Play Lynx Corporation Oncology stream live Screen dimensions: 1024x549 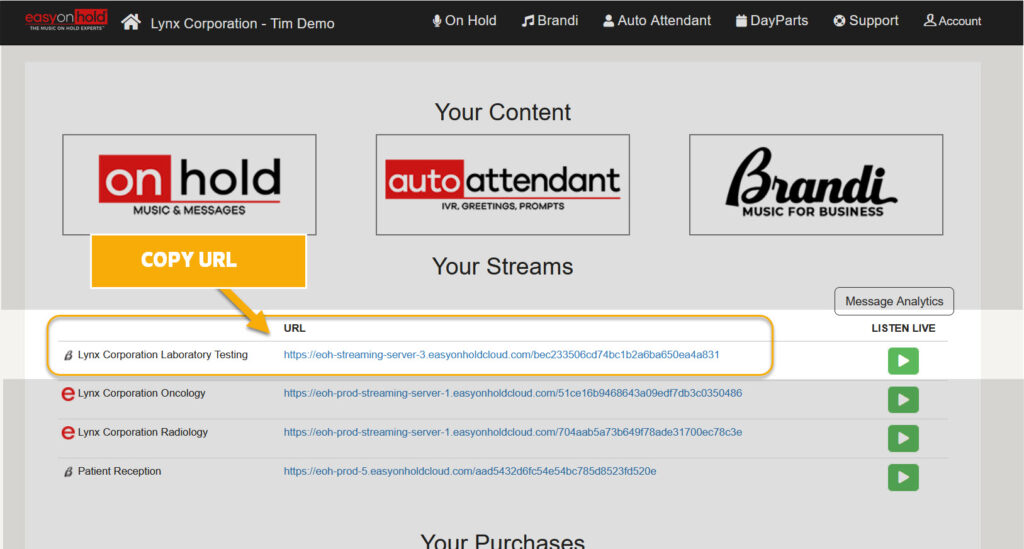tap(903, 400)
